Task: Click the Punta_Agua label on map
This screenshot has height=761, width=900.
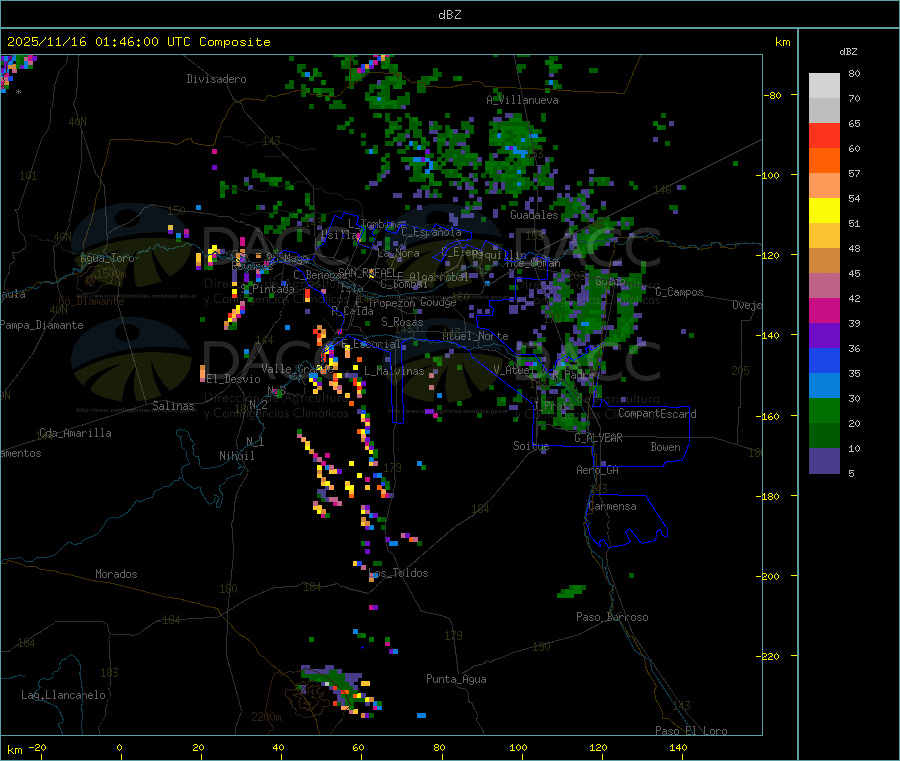Action: [456, 680]
